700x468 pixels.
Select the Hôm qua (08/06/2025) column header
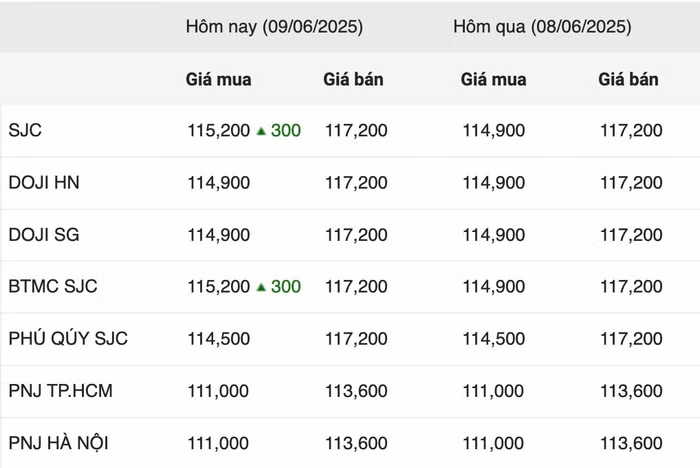point(542,27)
